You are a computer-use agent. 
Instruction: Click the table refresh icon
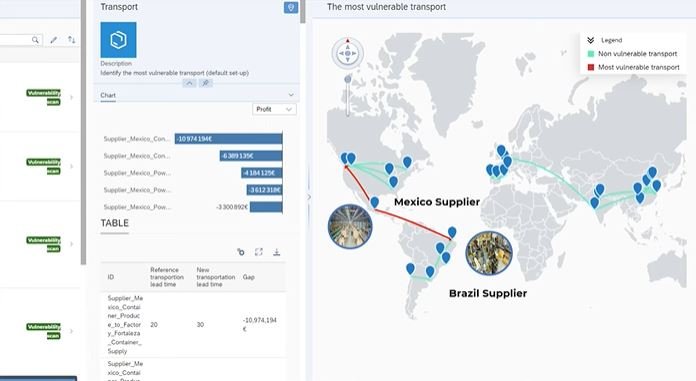(x=241, y=252)
